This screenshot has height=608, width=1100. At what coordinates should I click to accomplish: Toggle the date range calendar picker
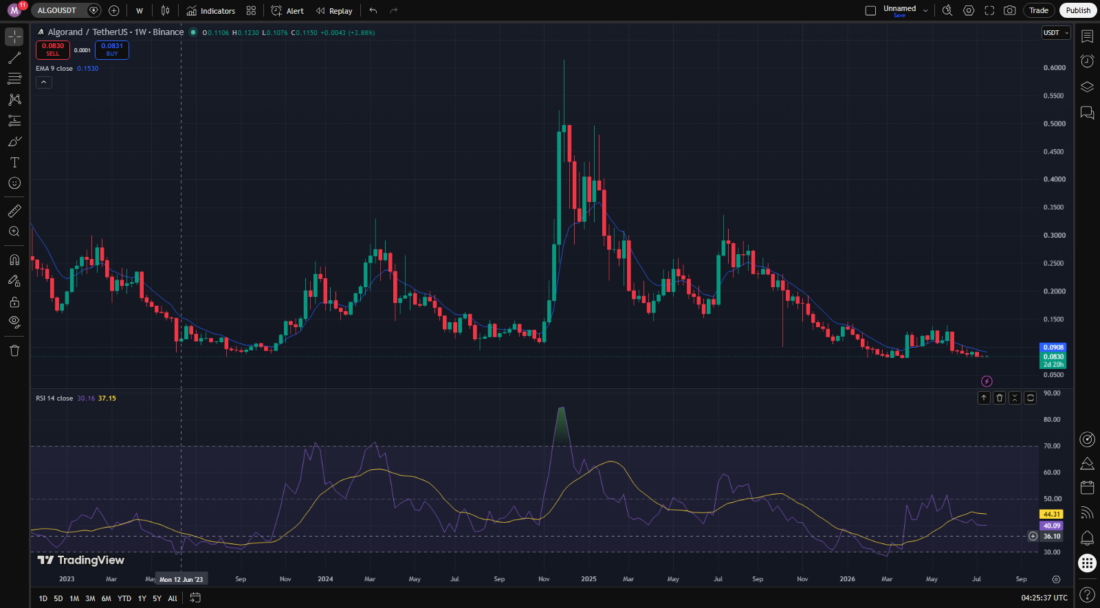tap(195, 598)
